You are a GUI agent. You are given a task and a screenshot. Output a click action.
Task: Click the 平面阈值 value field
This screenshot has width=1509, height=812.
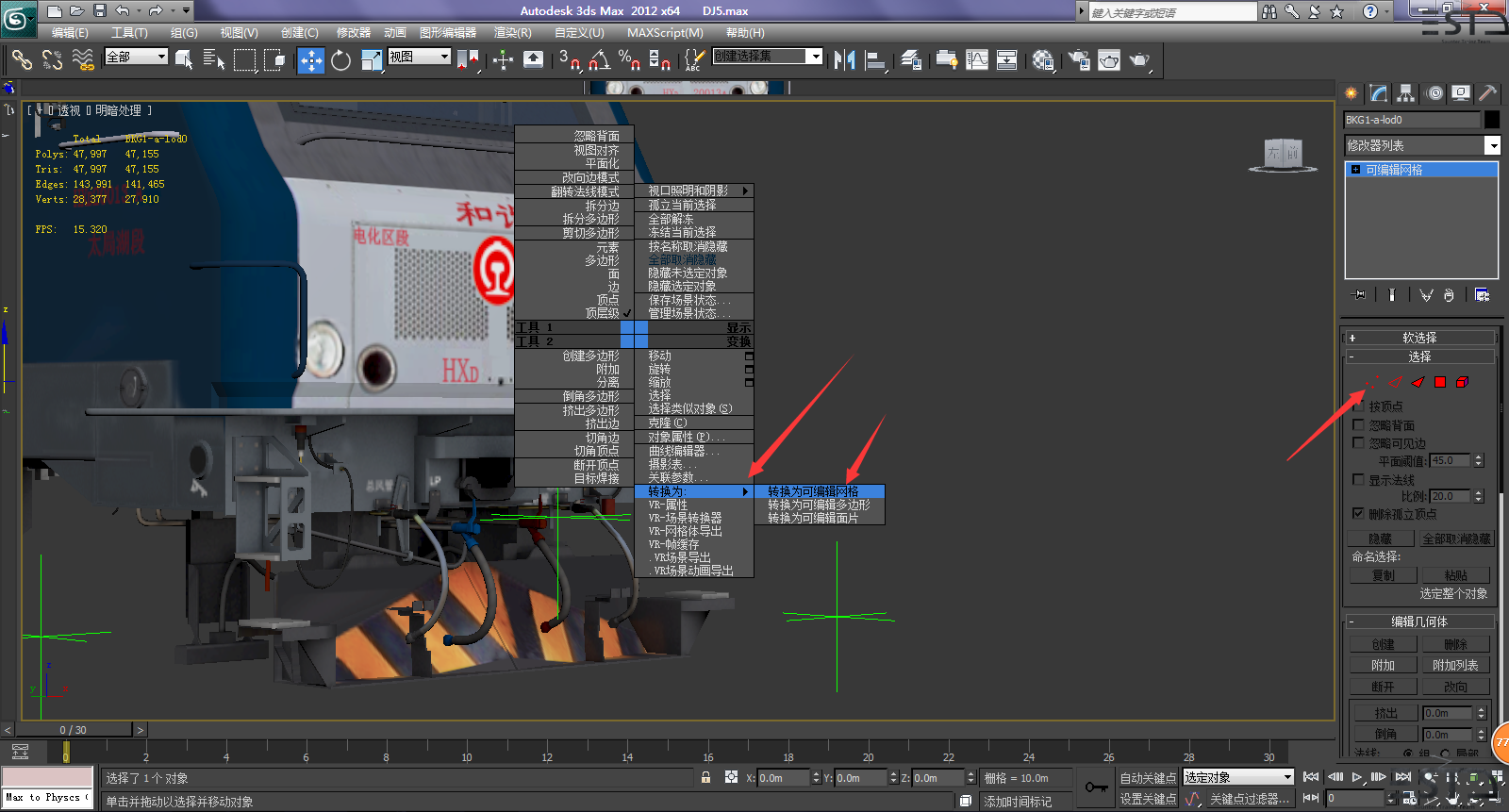coord(1451,460)
